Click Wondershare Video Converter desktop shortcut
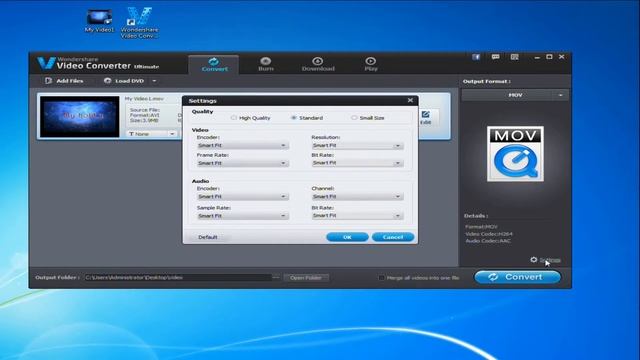The image size is (640, 360). (x=140, y=23)
